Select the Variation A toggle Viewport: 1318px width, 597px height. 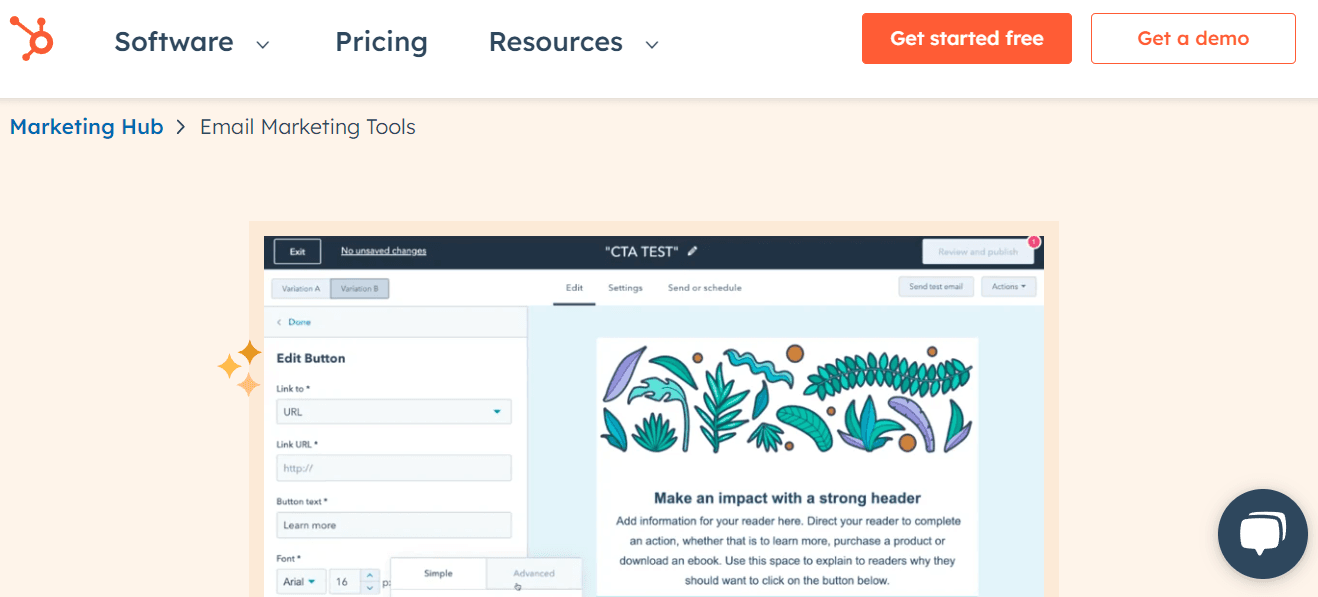coord(301,287)
